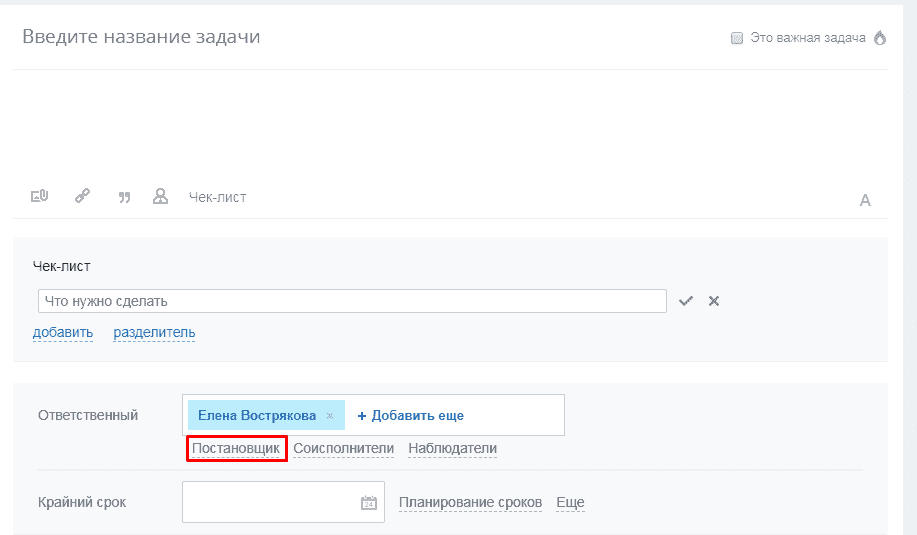The width and height of the screenshot is (917, 535).
Task: Click the attach file icon in editor toolbar
Action: (x=40, y=197)
